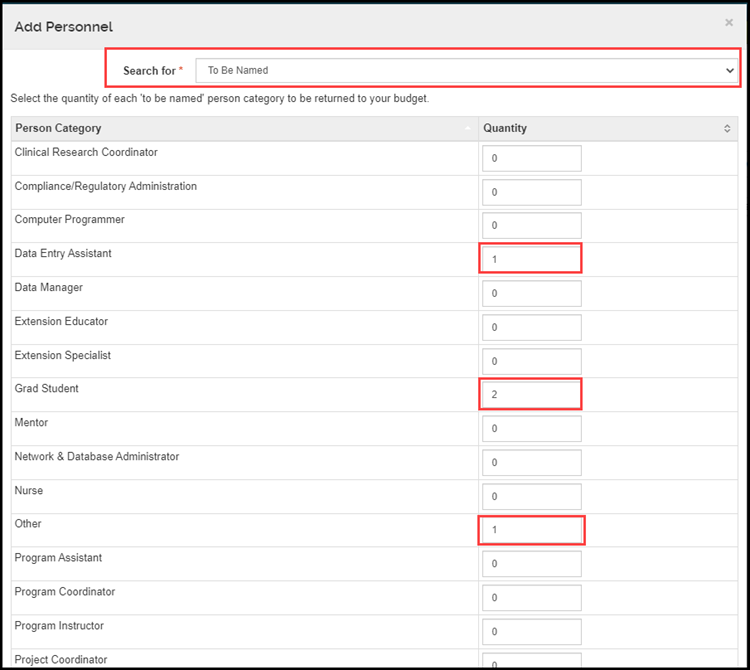Click the Compliance/Regulatory Administration quantity field
The height and width of the screenshot is (670, 750).
[x=531, y=192]
